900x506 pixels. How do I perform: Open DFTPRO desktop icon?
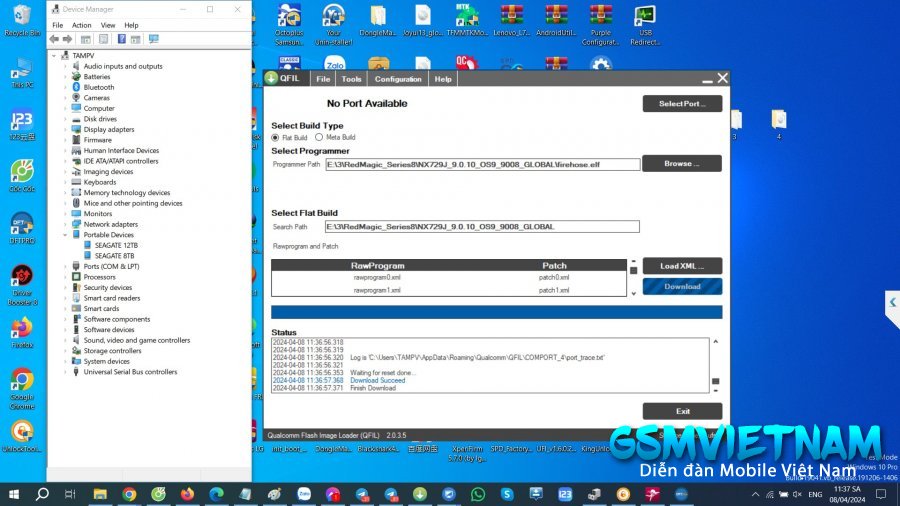pyautogui.click(x=22, y=228)
